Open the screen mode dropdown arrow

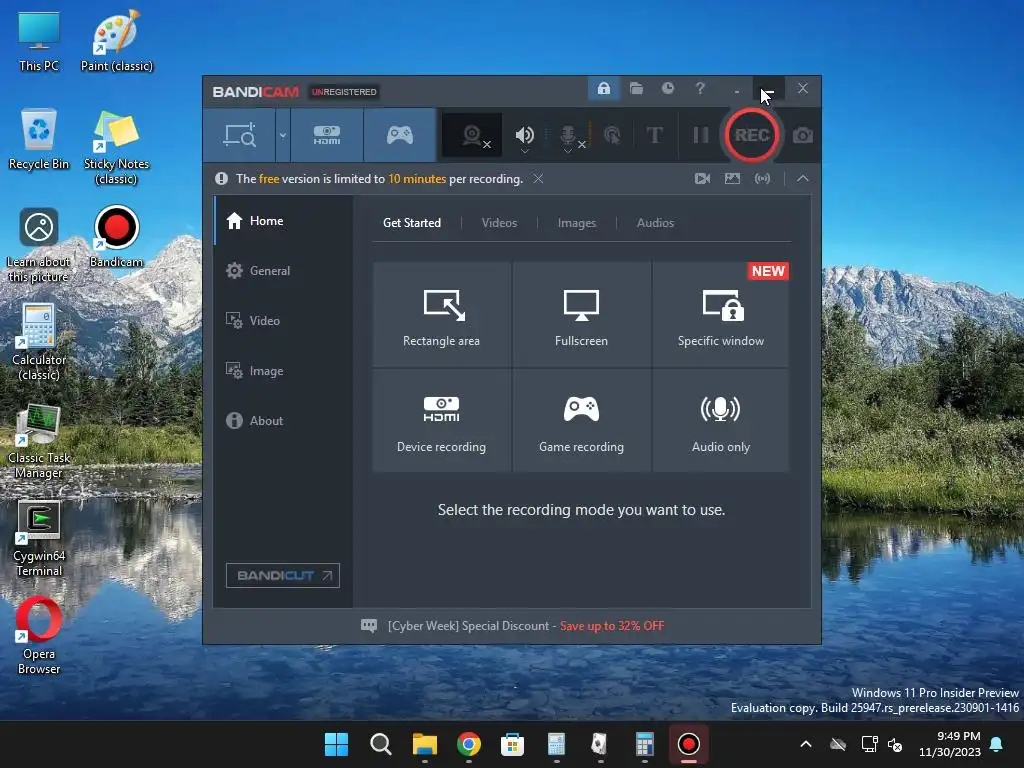click(283, 135)
